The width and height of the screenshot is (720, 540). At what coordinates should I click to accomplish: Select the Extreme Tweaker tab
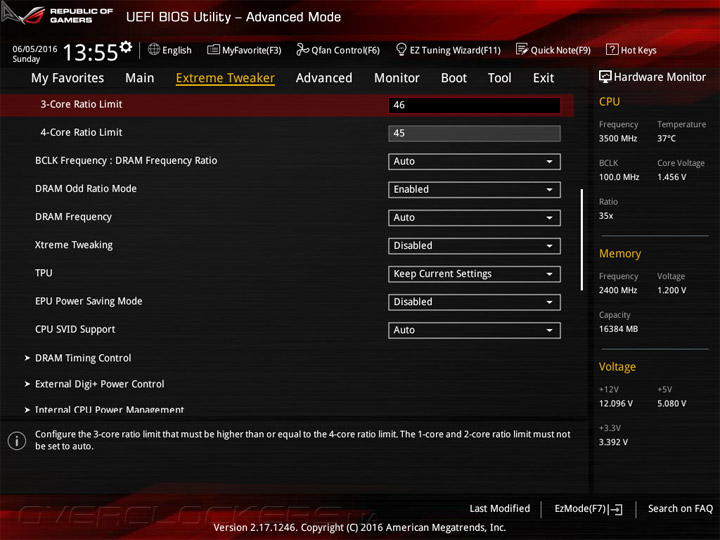(225, 78)
